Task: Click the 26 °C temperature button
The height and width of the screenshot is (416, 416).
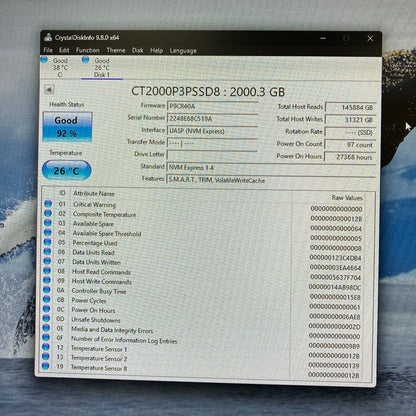Action: coord(67,170)
